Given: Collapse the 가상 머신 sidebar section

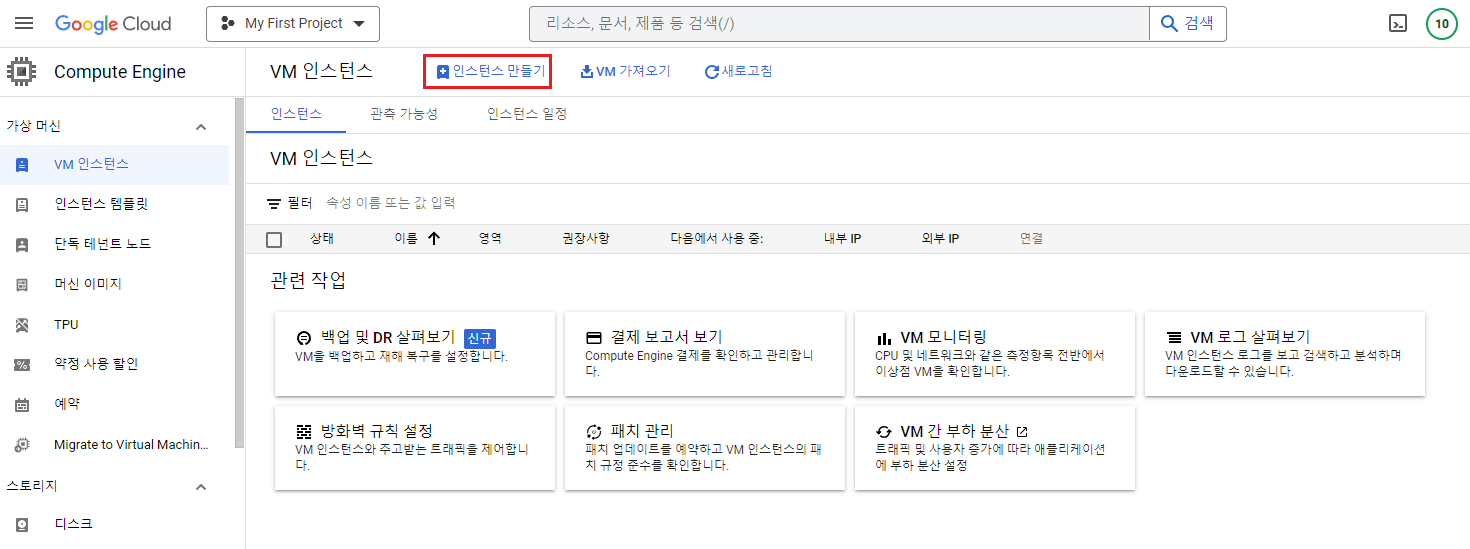Looking at the screenshot, I should [201, 127].
